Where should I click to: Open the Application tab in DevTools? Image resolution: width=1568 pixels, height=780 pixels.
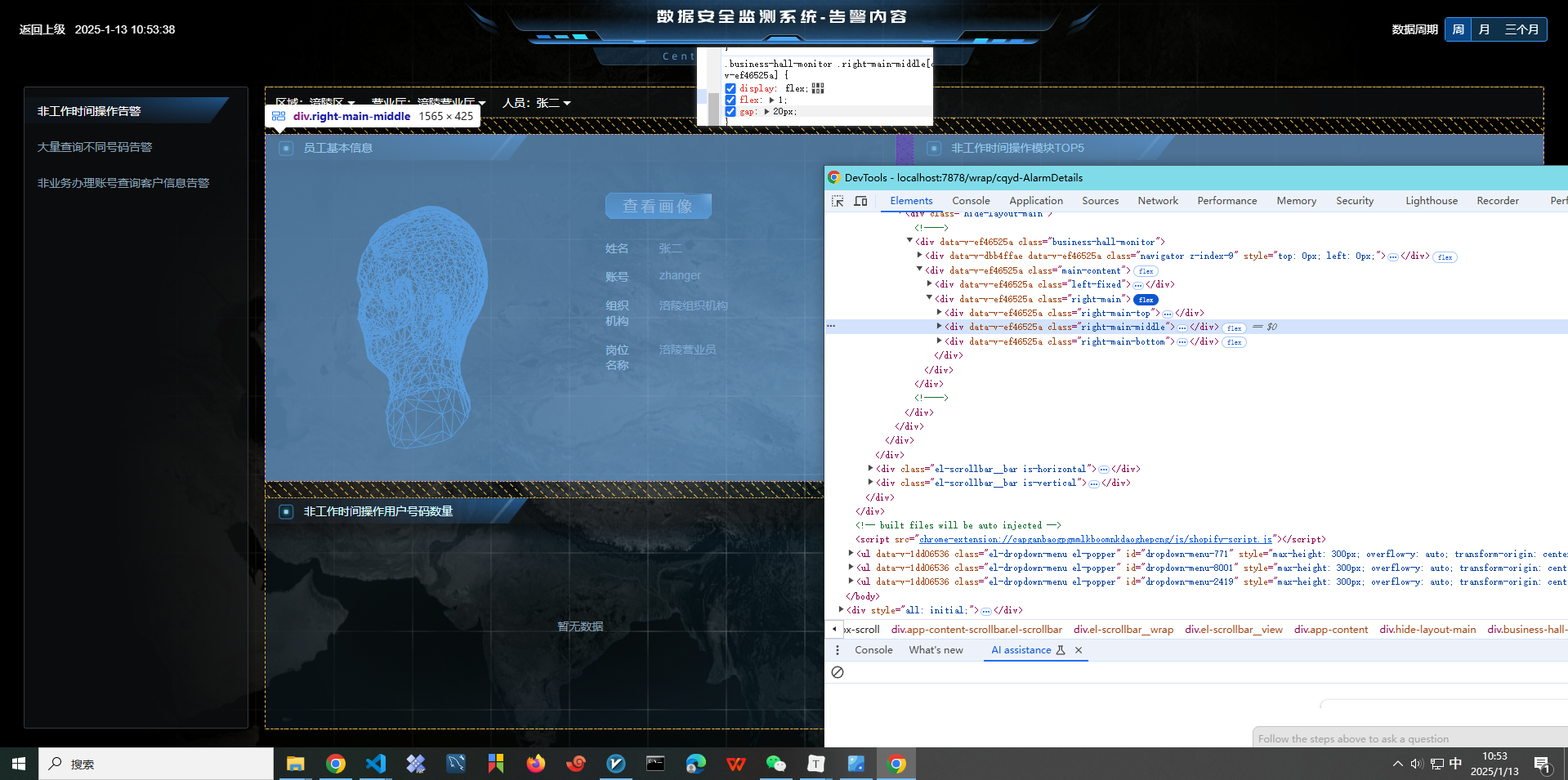[x=1036, y=201]
